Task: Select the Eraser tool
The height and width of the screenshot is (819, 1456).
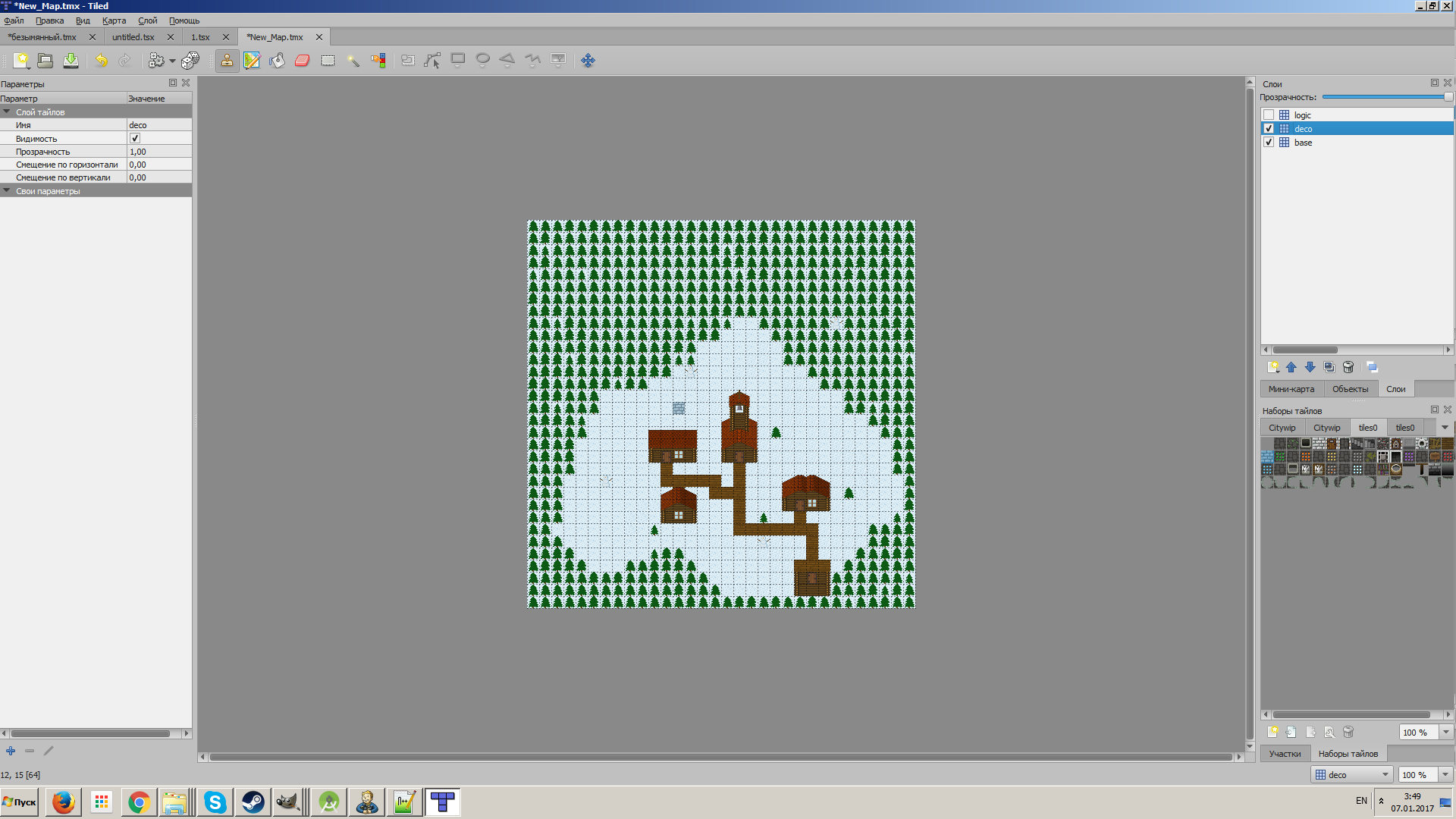Action: 302,61
